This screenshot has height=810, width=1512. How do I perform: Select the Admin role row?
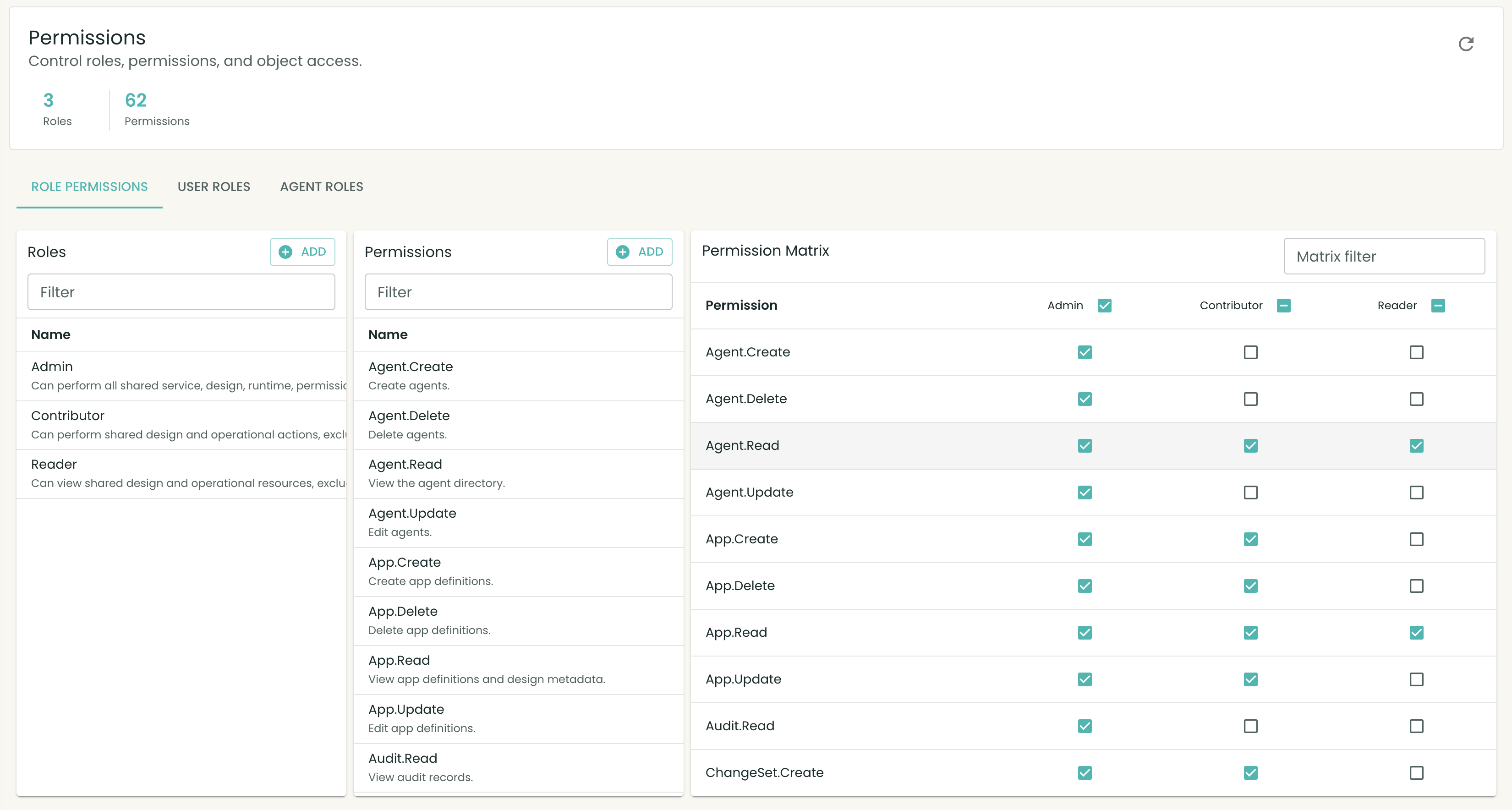click(x=181, y=376)
